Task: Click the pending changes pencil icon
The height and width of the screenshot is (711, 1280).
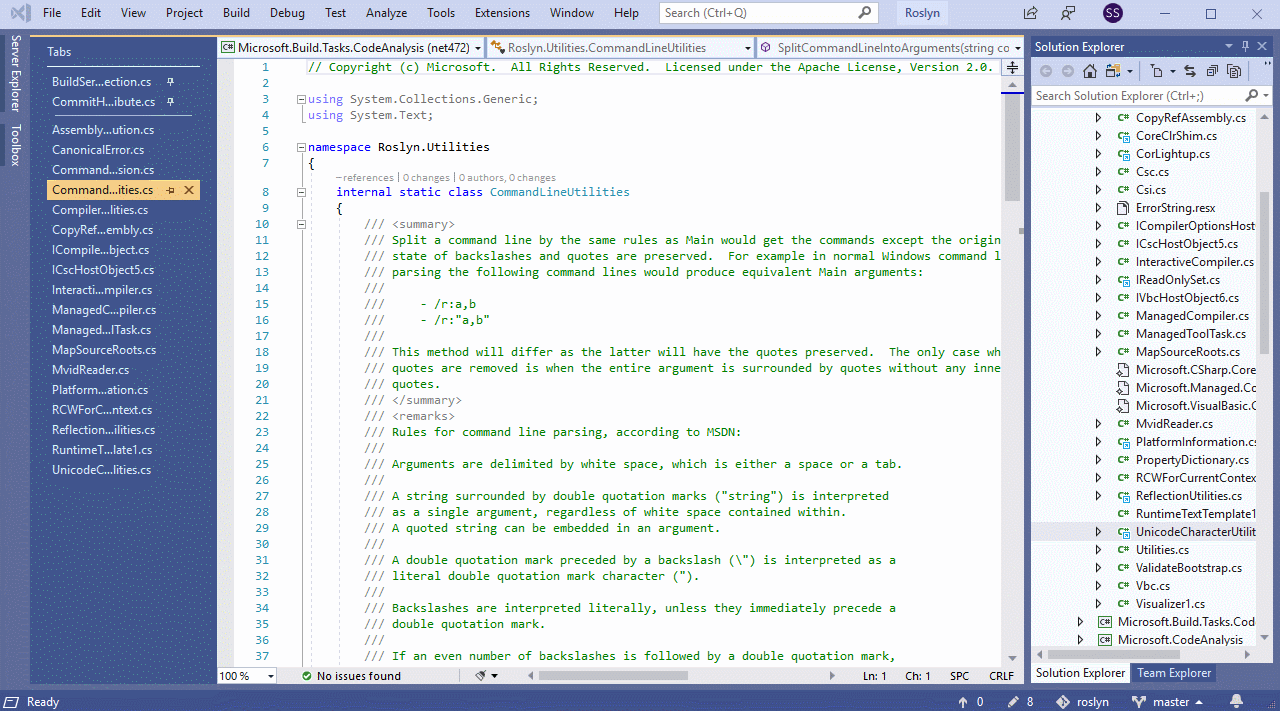Action: coord(1013,701)
